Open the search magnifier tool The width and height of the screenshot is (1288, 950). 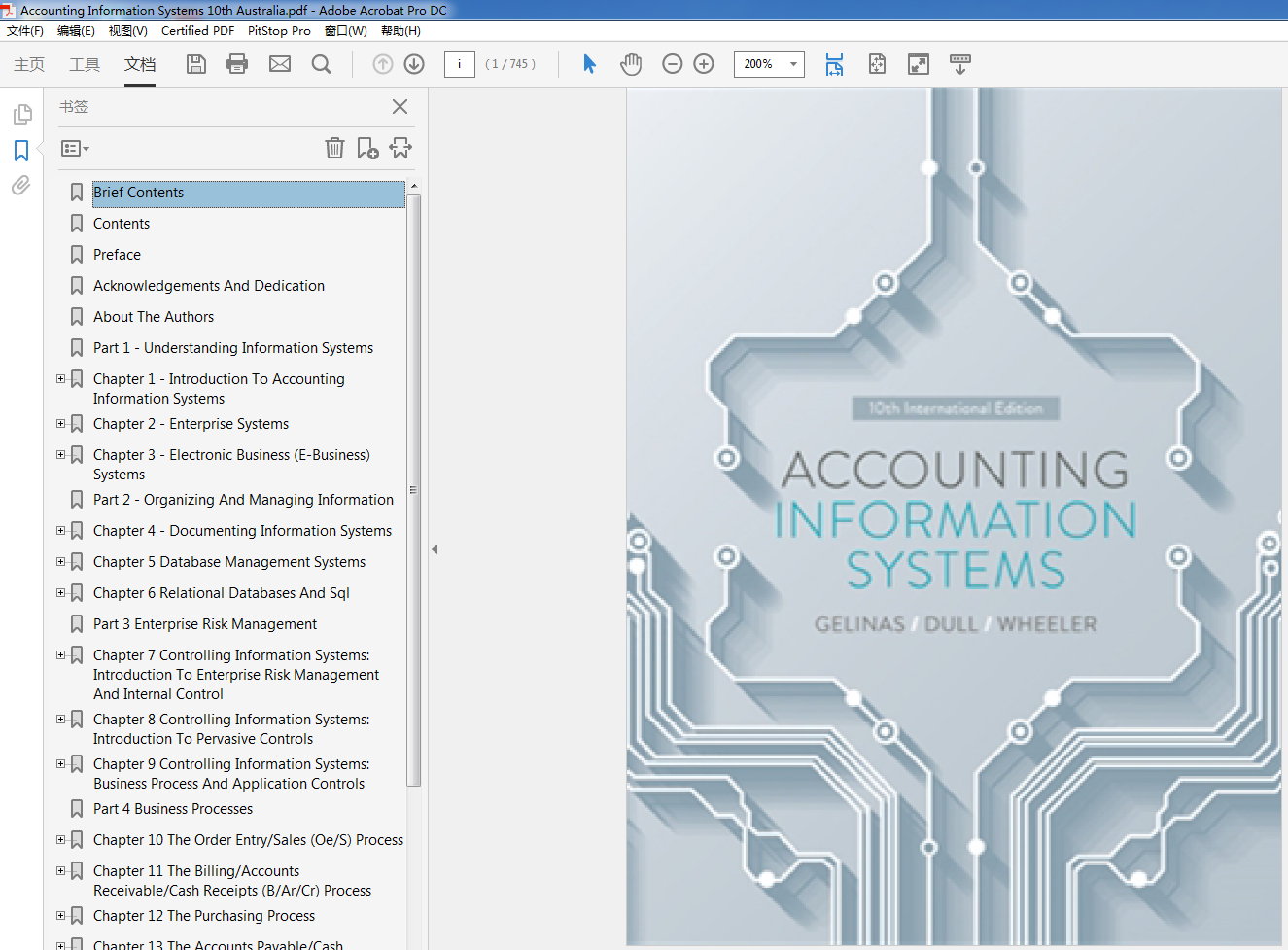pyautogui.click(x=321, y=64)
